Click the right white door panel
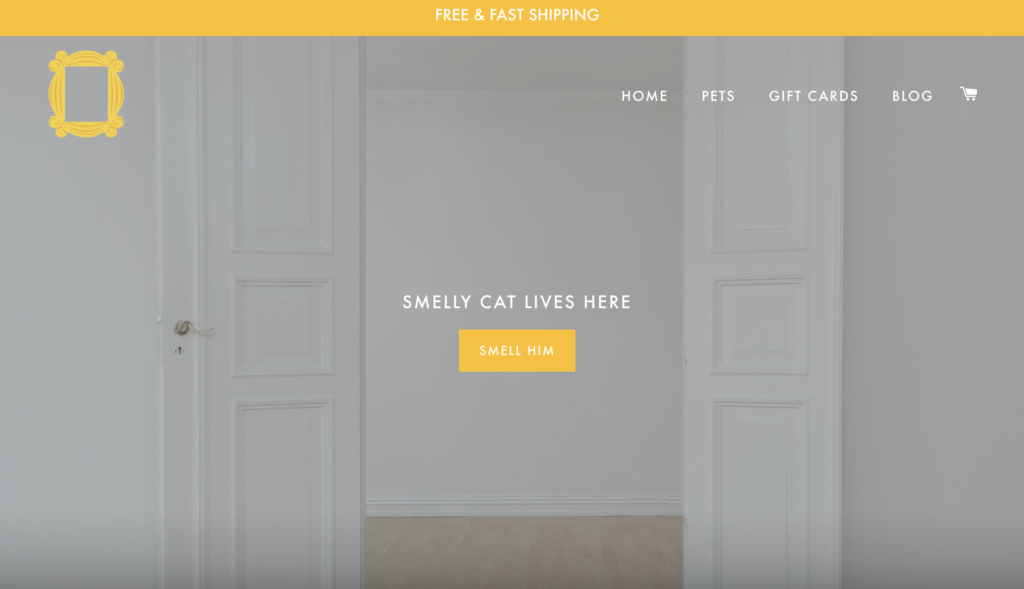The image size is (1024, 589). tap(763, 312)
